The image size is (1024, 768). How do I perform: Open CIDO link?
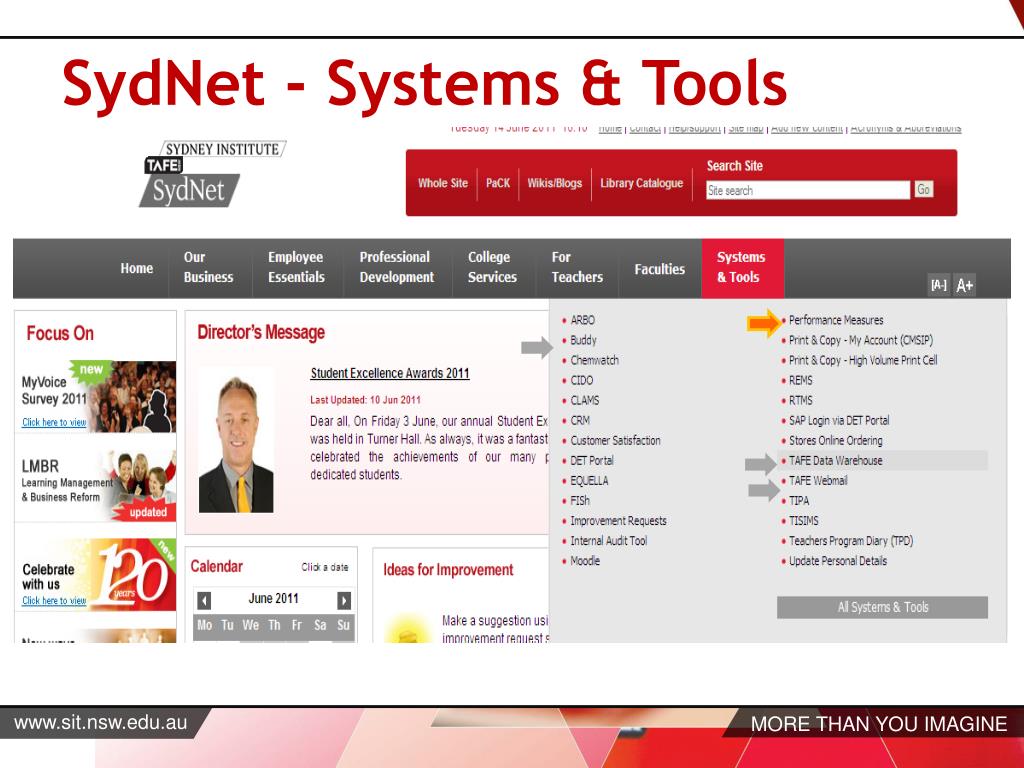point(582,381)
